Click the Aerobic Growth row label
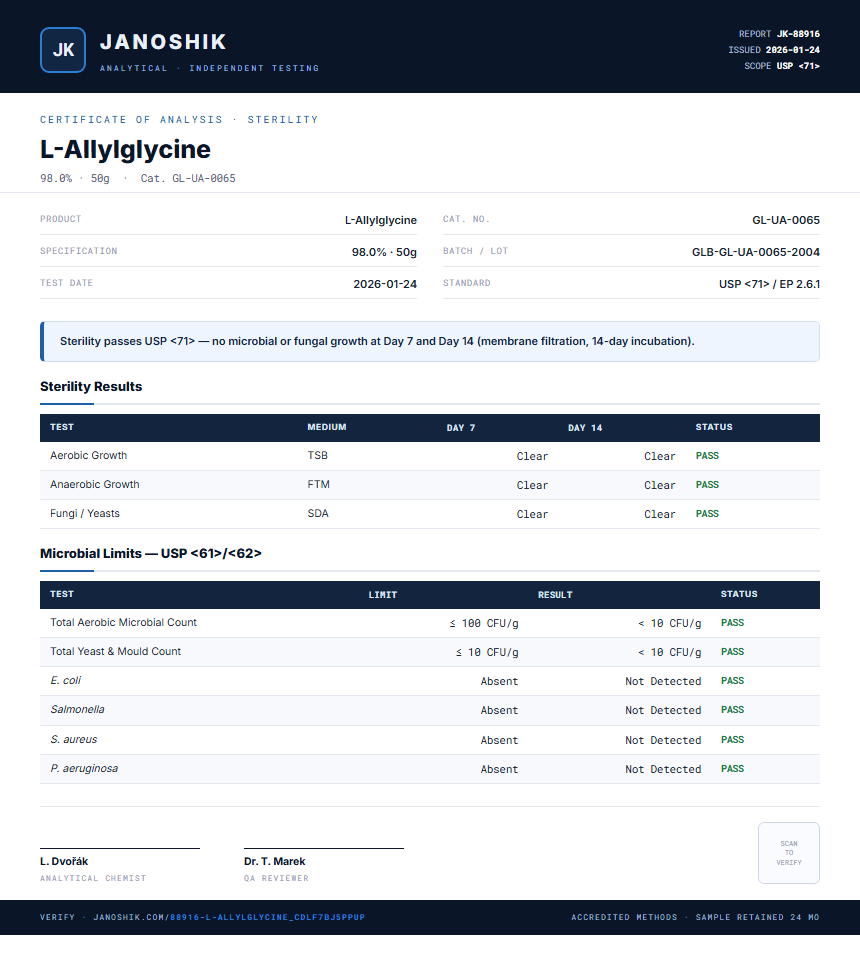Image resolution: width=860 pixels, height=963 pixels. tap(88, 455)
